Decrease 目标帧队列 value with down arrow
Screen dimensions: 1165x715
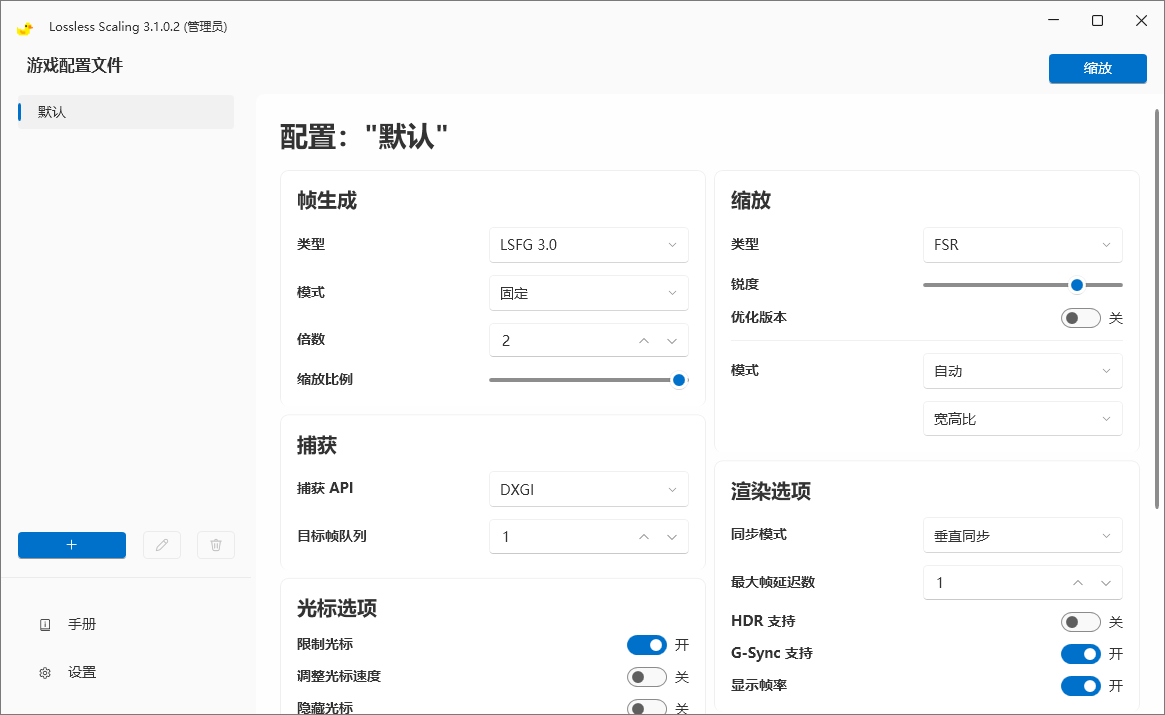tap(672, 537)
